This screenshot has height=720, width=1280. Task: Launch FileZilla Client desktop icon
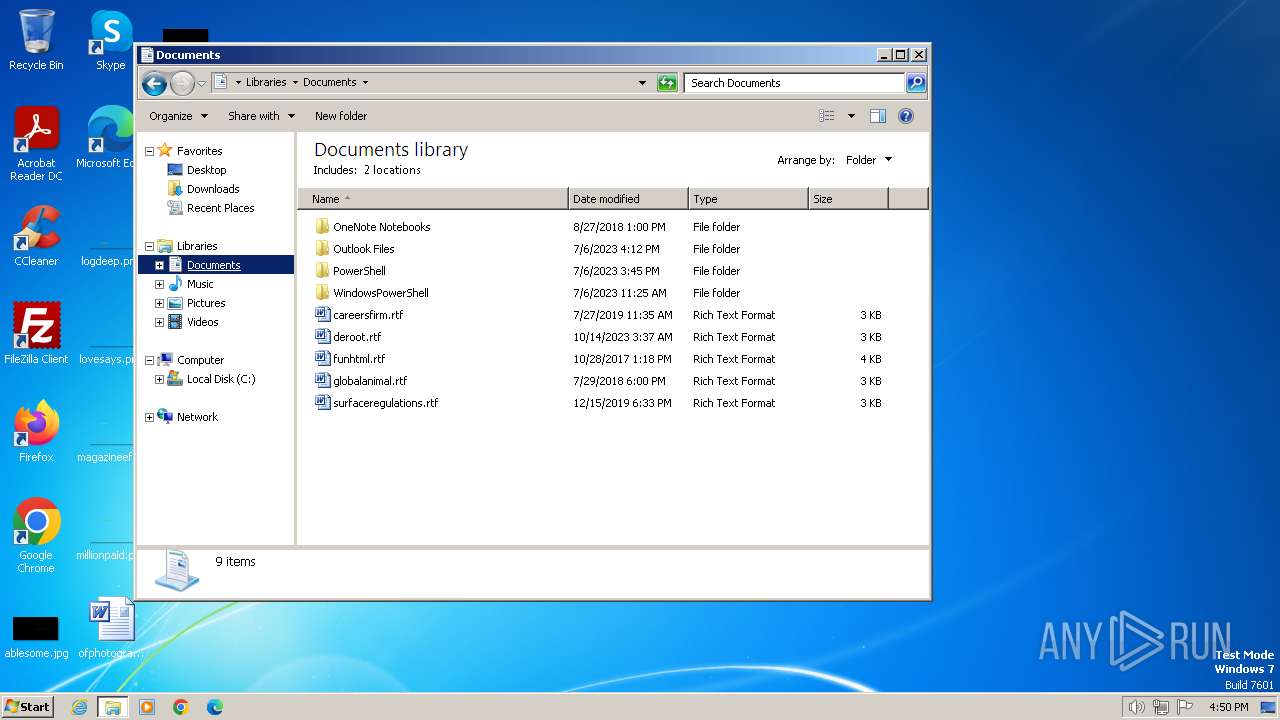pos(36,334)
